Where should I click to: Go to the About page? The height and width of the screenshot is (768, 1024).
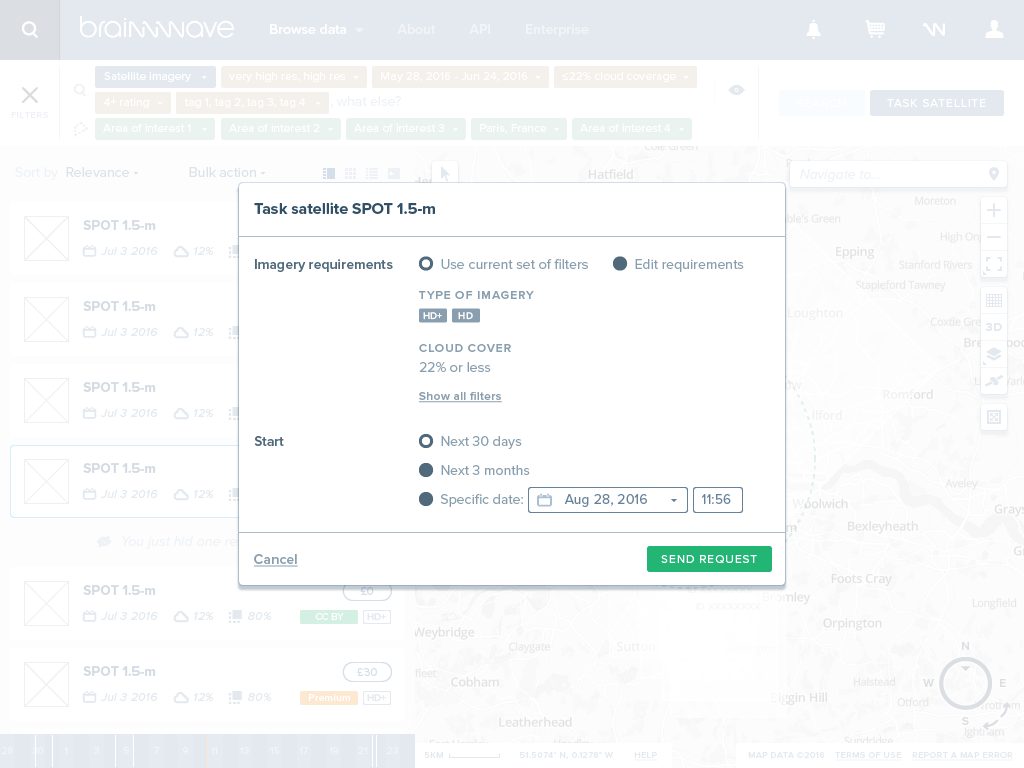(x=416, y=29)
